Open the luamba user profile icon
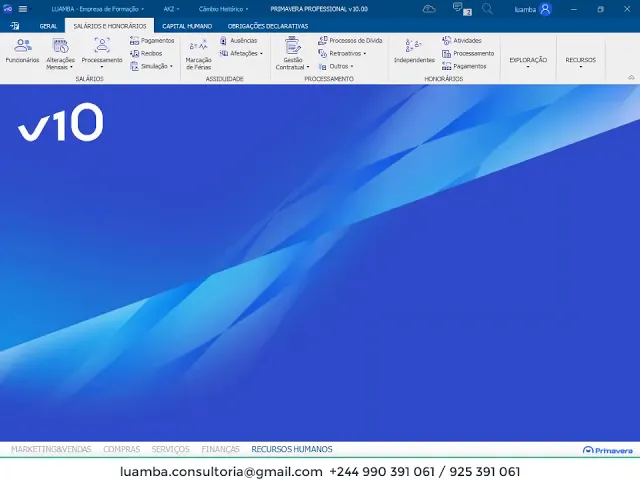The image size is (640, 480). coord(545,9)
